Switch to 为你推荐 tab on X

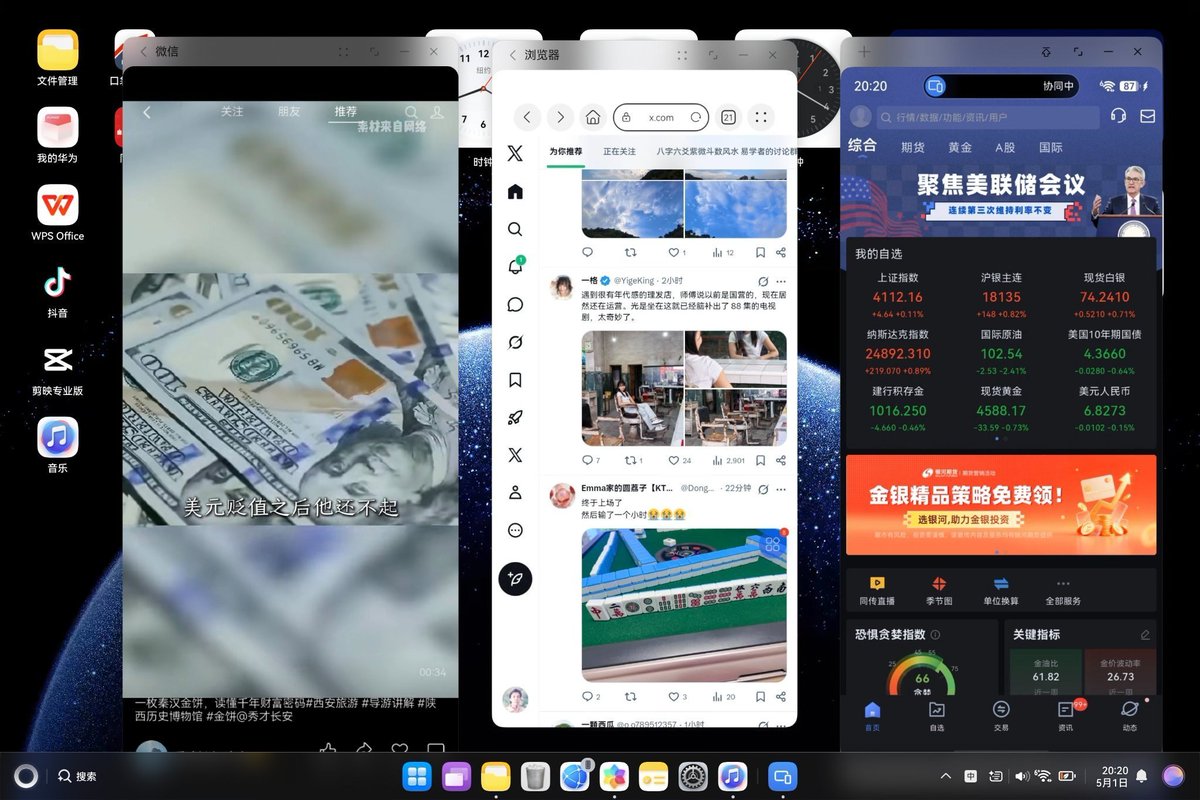tap(565, 151)
